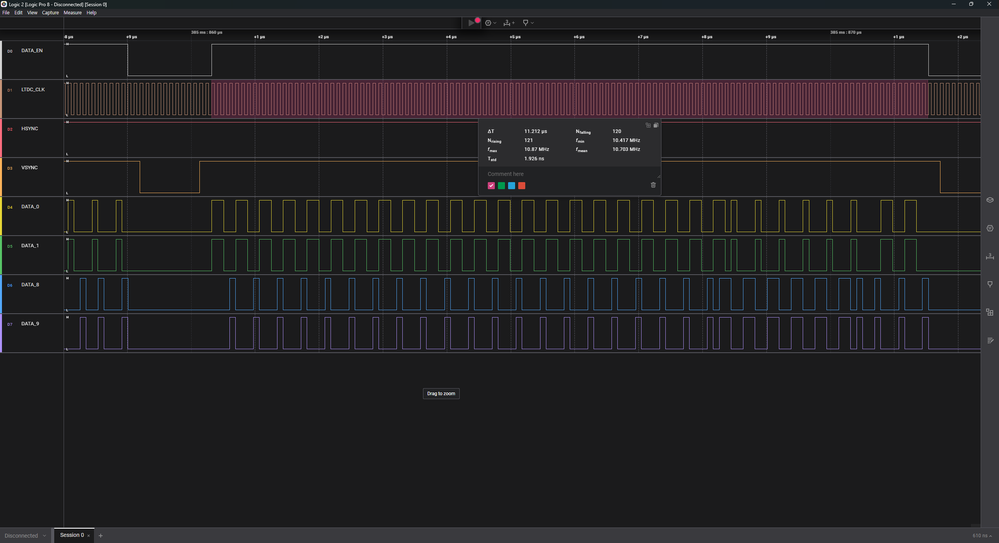Image resolution: width=999 pixels, height=543 pixels.
Task: Pick the blue measurement color swatch
Action: pyautogui.click(x=511, y=185)
